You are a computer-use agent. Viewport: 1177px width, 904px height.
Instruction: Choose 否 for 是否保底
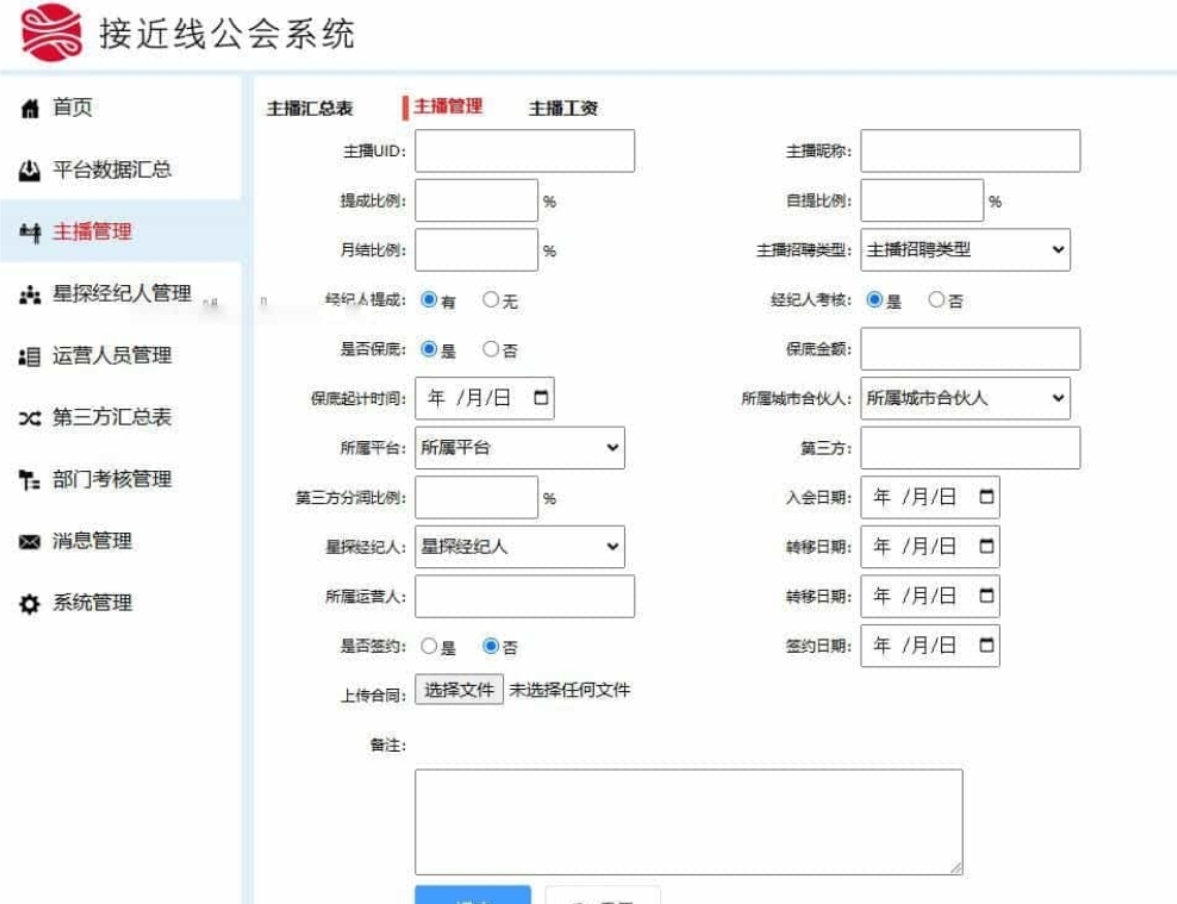click(x=491, y=349)
